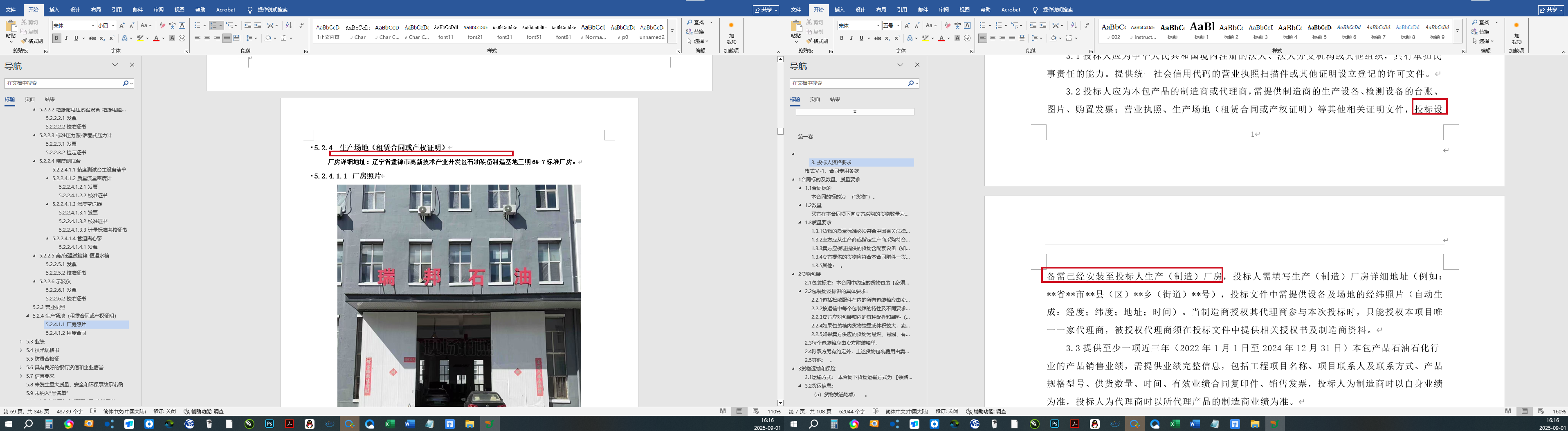The width and height of the screenshot is (1568, 431).
Task: Click Superscript icon in right window ribbon
Action: 896,38
